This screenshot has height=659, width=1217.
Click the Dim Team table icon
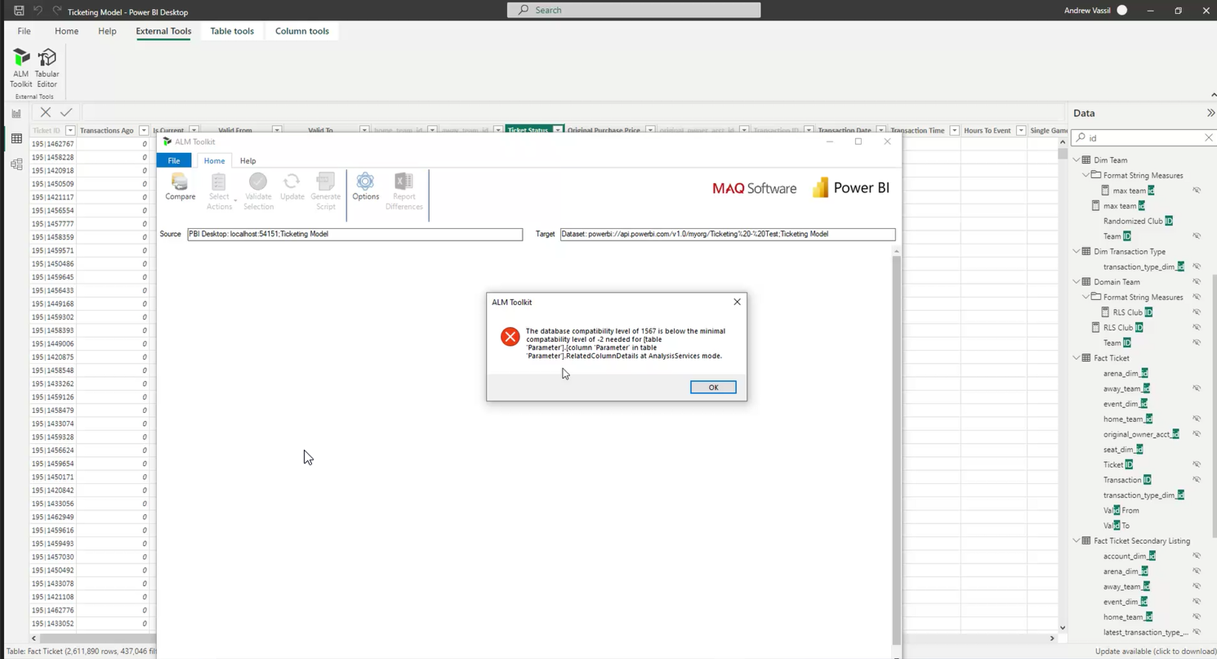coord(1087,160)
